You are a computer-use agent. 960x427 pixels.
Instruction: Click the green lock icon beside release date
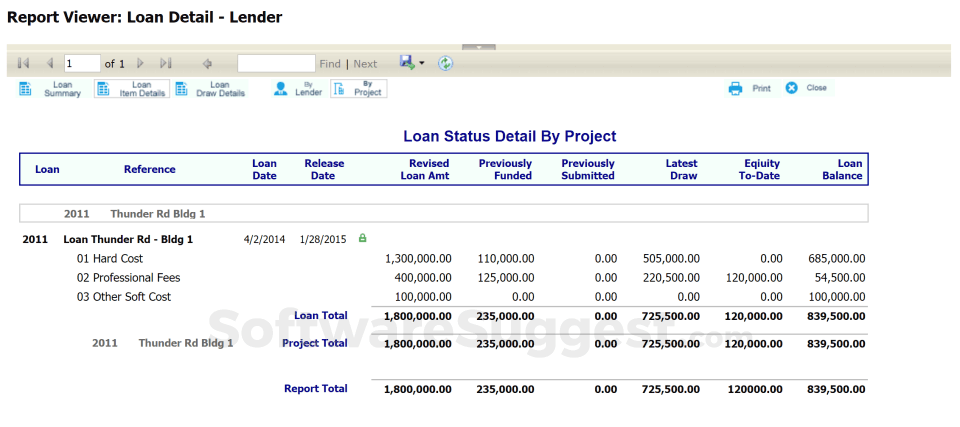[362, 238]
